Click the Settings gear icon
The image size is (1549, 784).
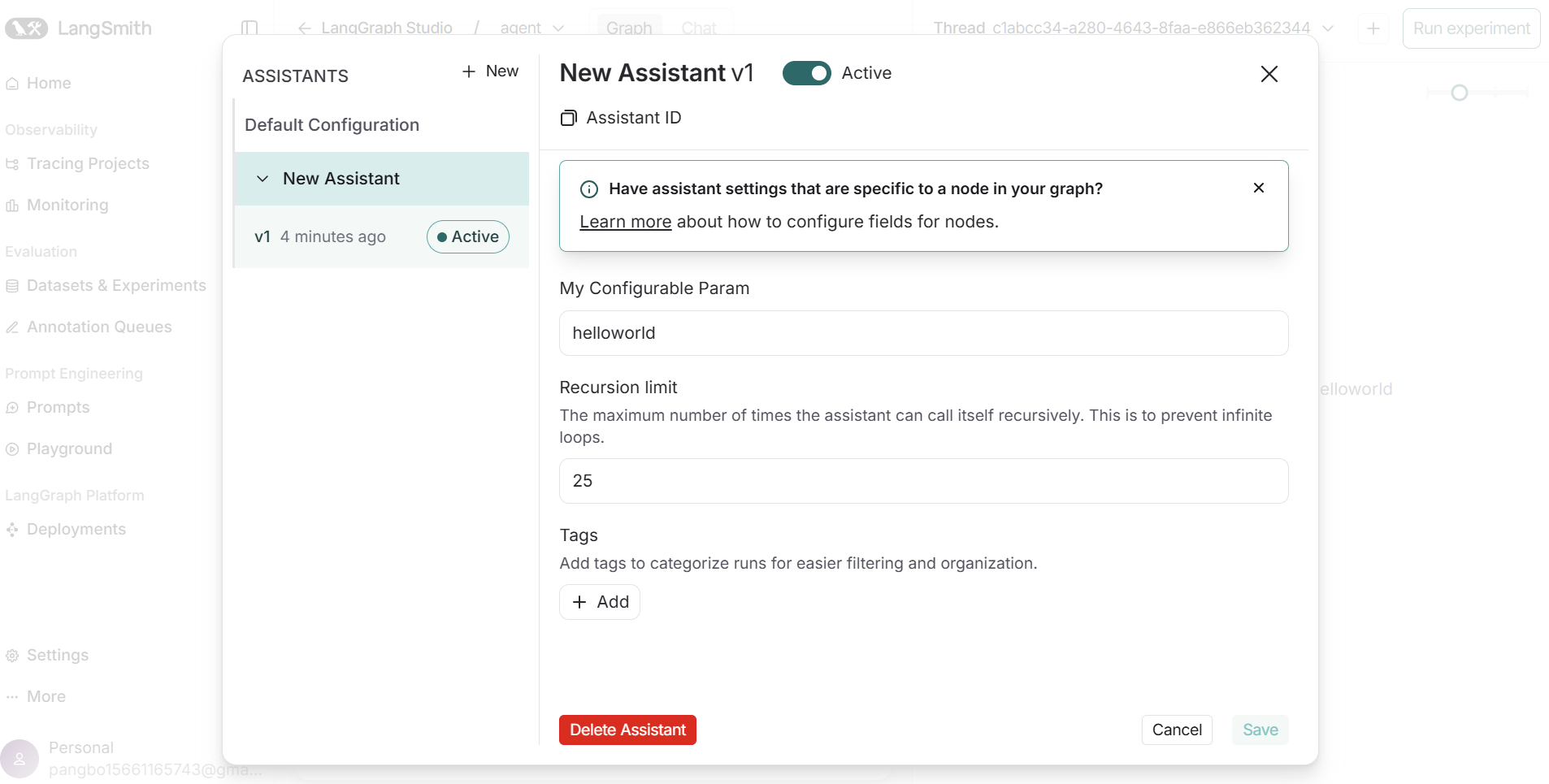pyautogui.click(x=12, y=656)
